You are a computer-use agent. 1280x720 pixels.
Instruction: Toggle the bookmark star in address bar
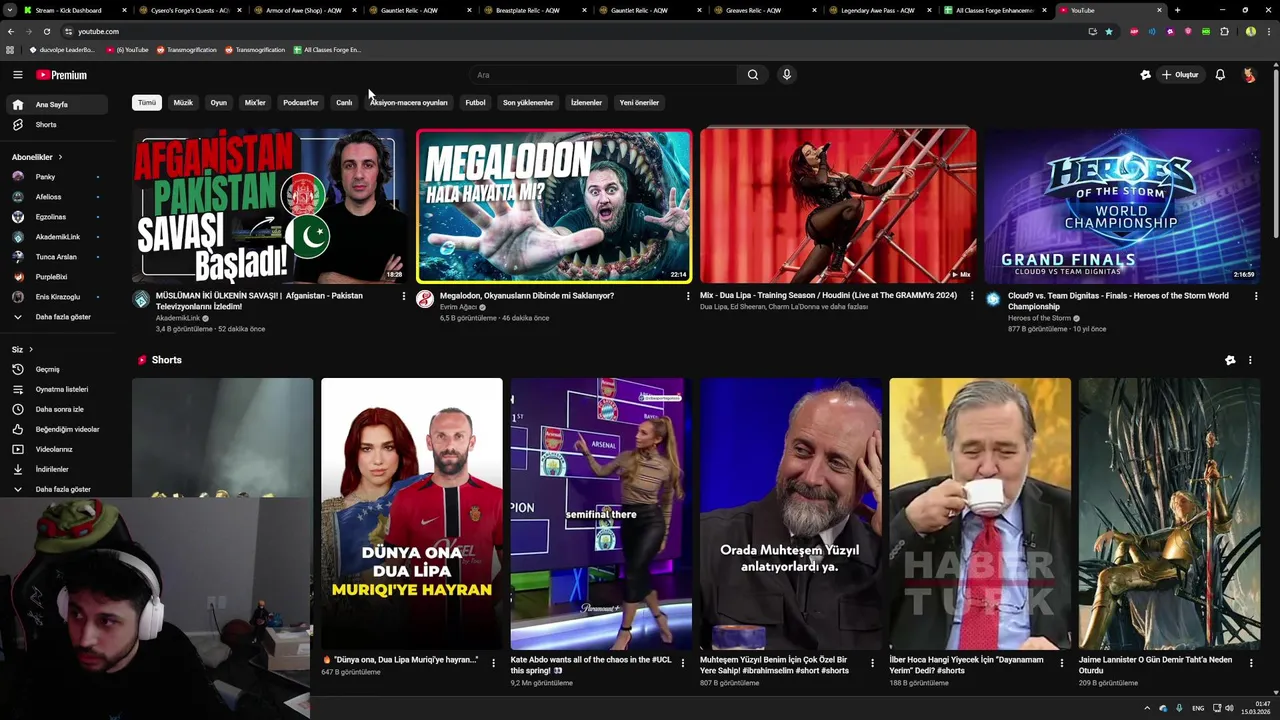(1109, 31)
